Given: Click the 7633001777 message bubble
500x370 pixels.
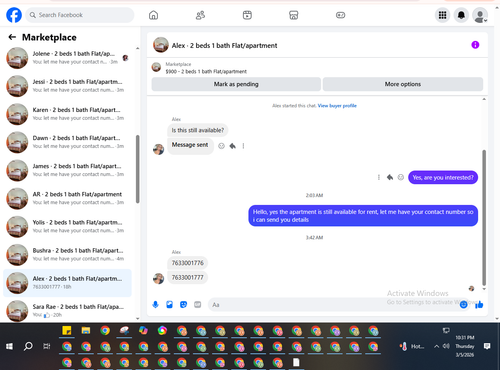Looking at the screenshot, I should pyautogui.click(x=187, y=277).
